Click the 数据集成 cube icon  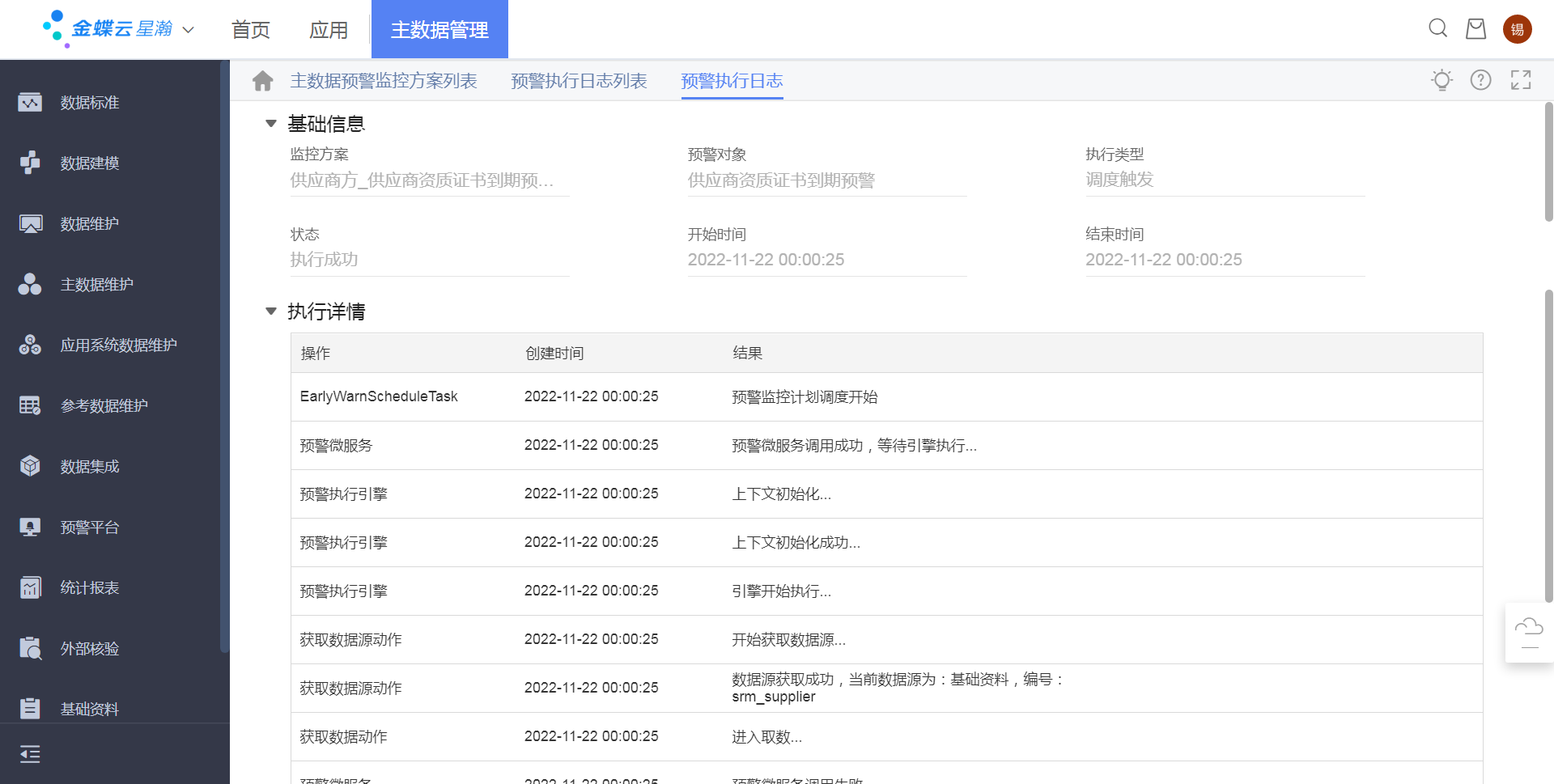coord(30,466)
